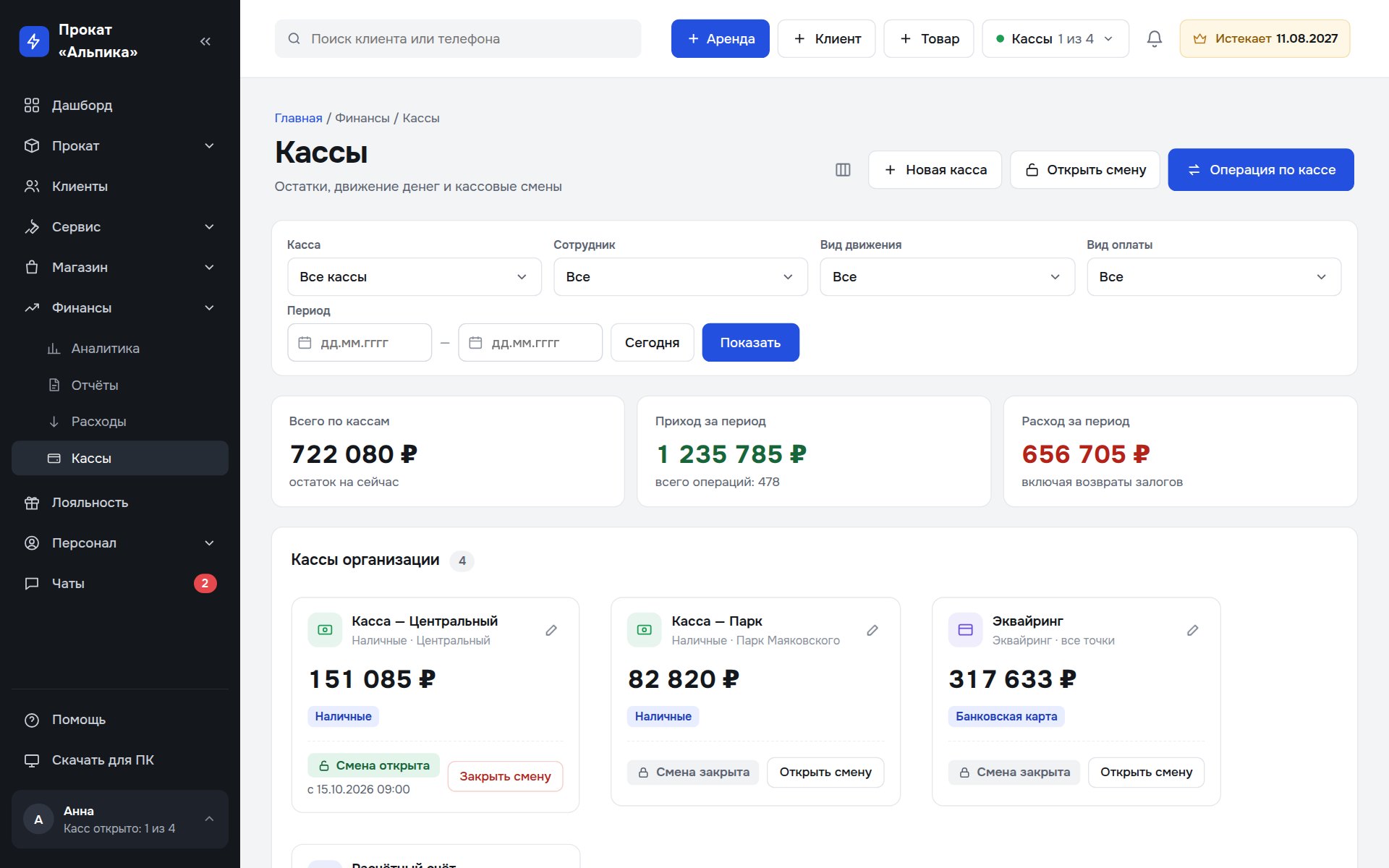Screen dimensions: 1389x868
Task: Click Открыть смену on Эквайринг card
Action: click(x=1146, y=772)
